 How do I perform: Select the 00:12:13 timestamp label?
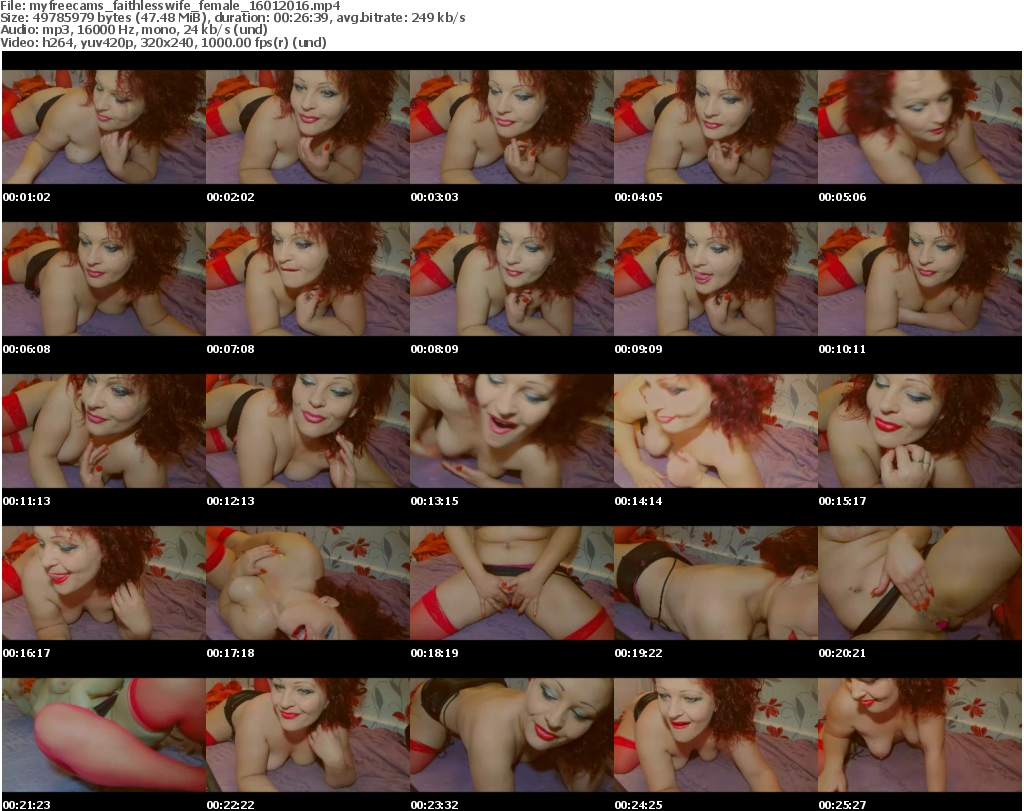pyautogui.click(x=231, y=501)
